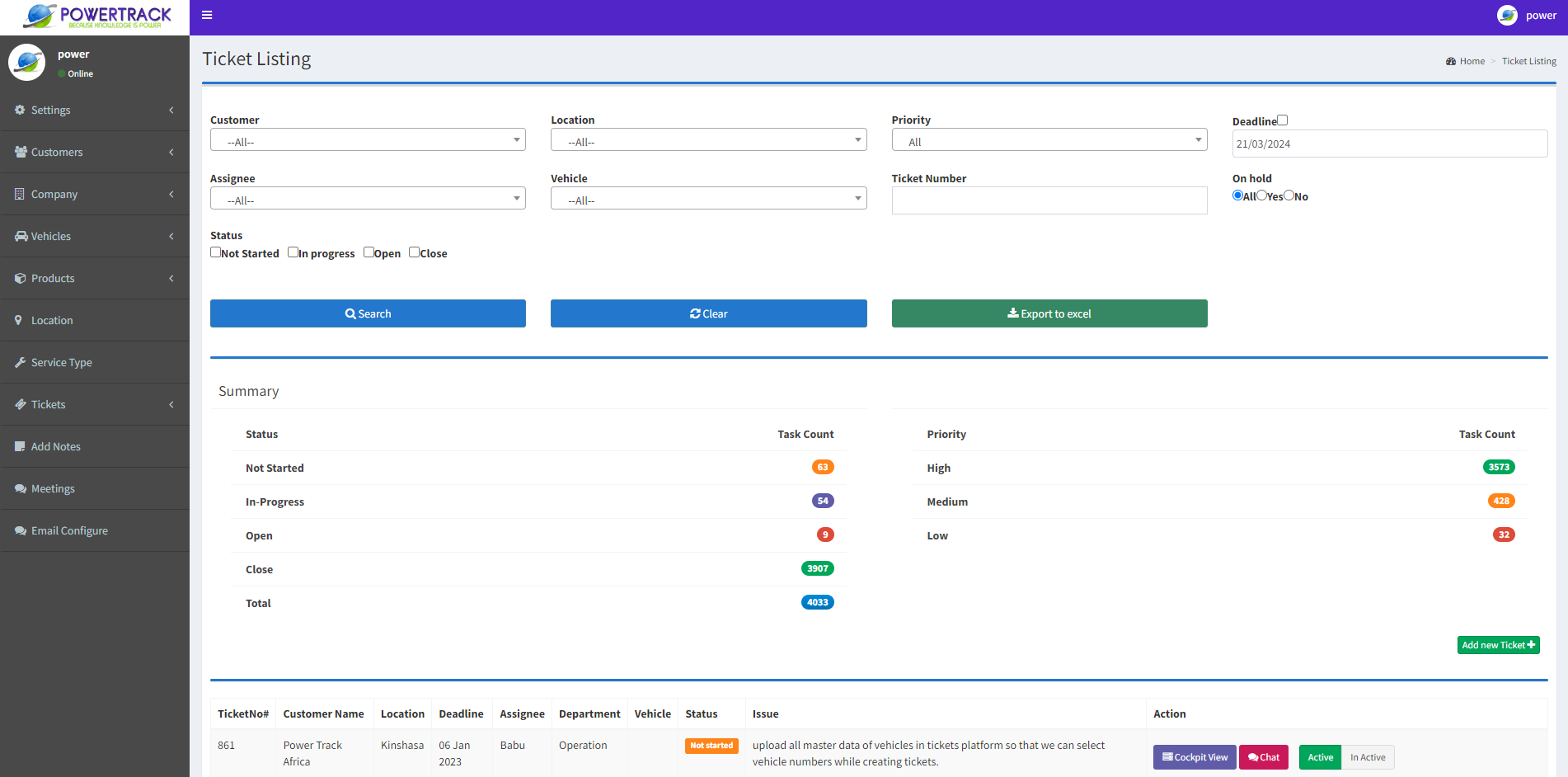Click the Meetings chat bubbles icon
Image resolution: width=1568 pixels, height=777 pixels.
pyautogui.click(x=21, y=488)
